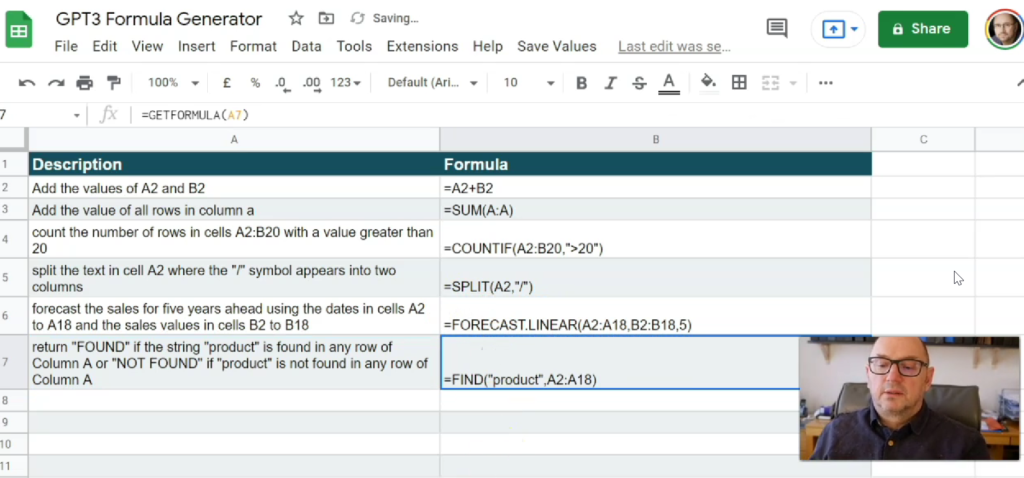Select cell with =A2+B2
Screen dimensions: 1024x478
[656, 188]
